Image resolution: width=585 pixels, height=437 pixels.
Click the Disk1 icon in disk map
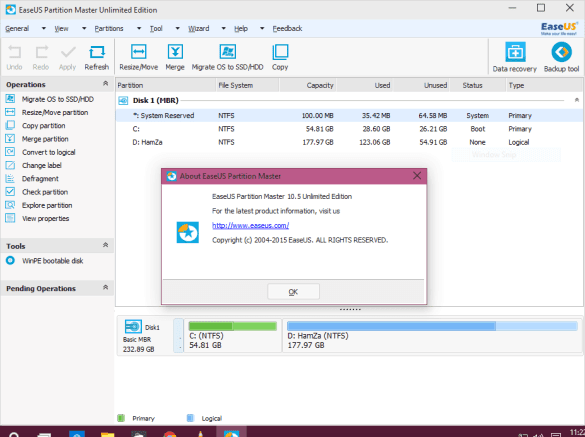133,327
